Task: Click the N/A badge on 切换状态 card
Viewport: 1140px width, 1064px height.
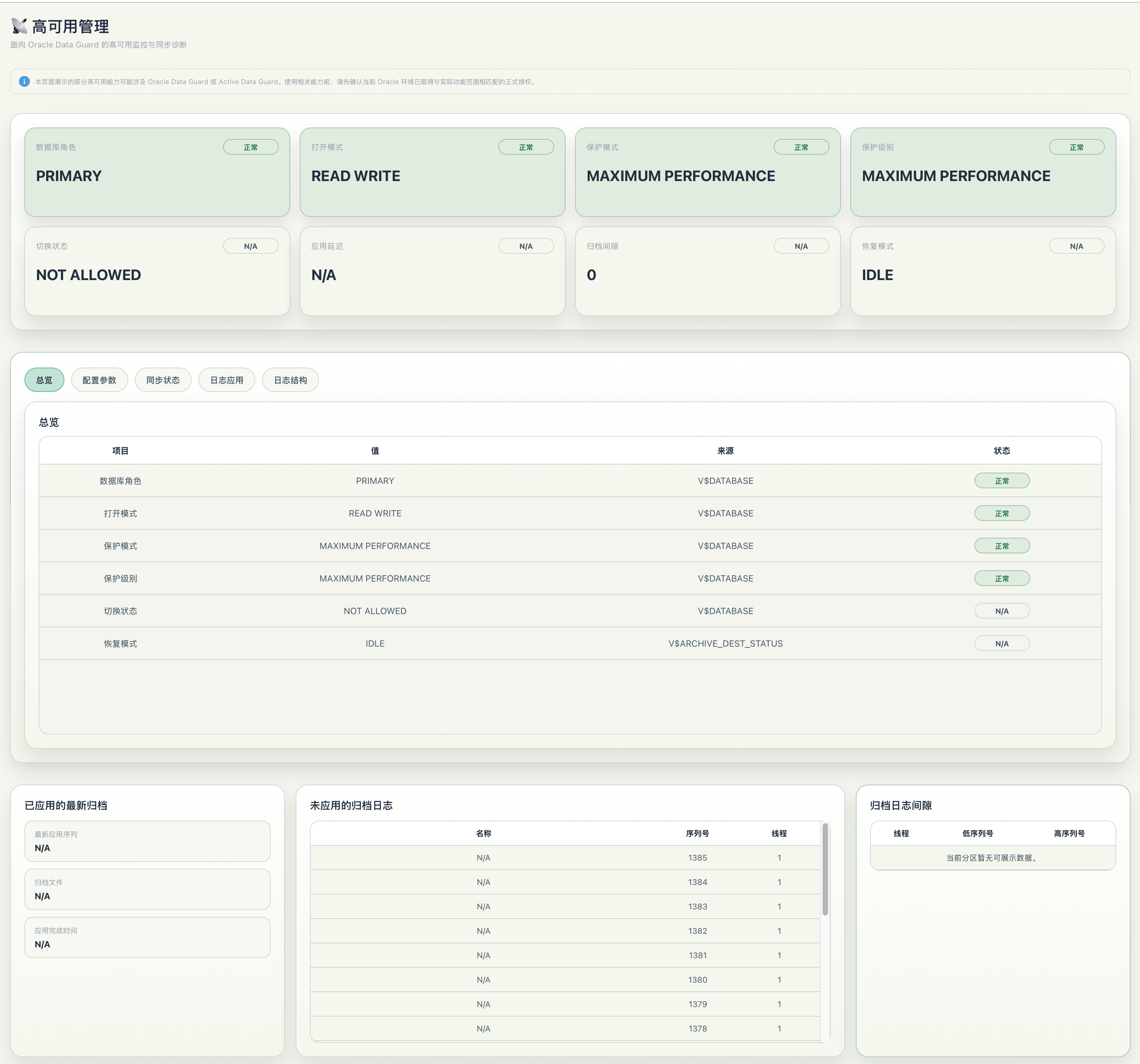Action: [251, 247]
